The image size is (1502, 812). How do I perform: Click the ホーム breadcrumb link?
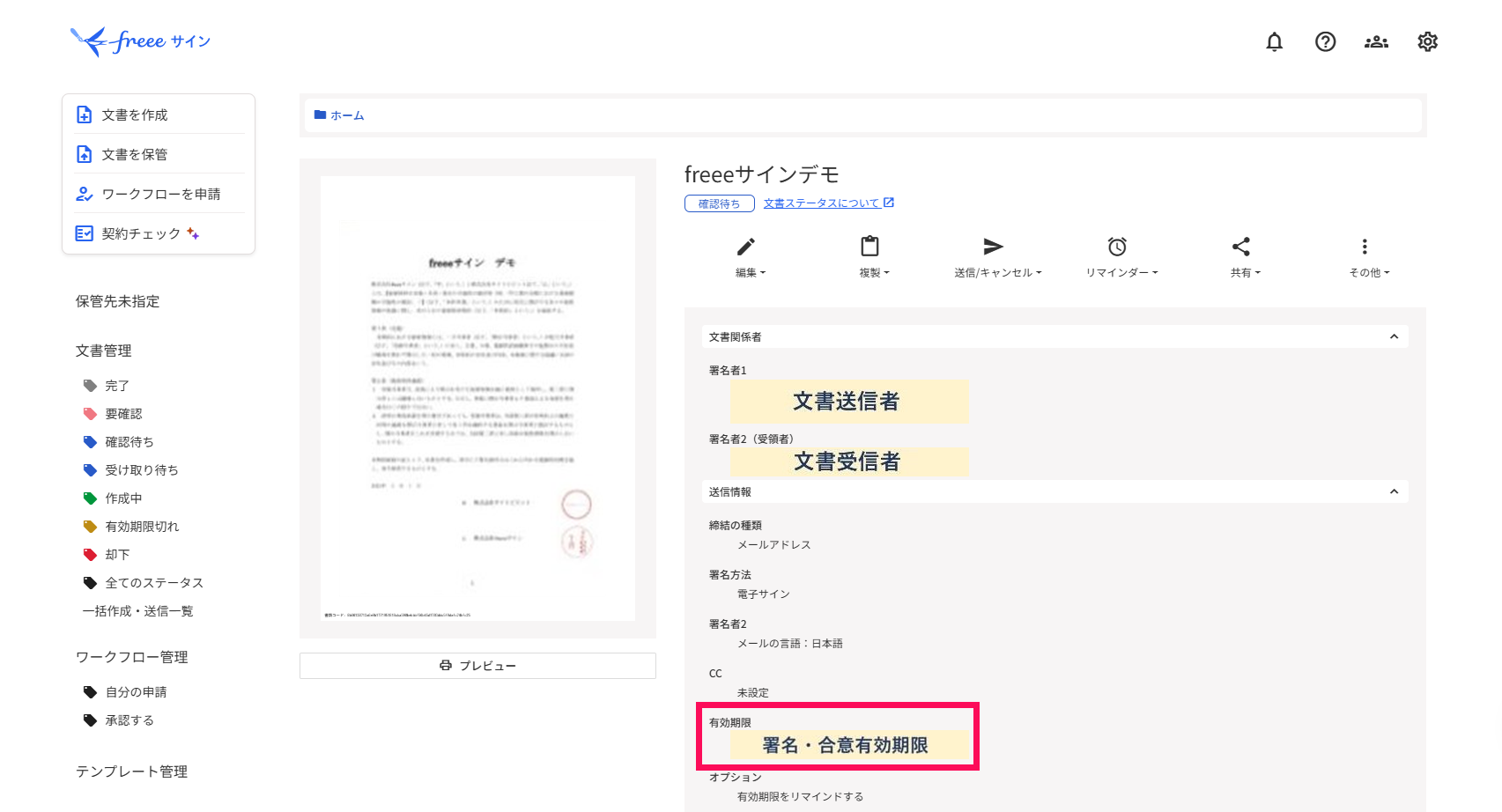[347, 115]
